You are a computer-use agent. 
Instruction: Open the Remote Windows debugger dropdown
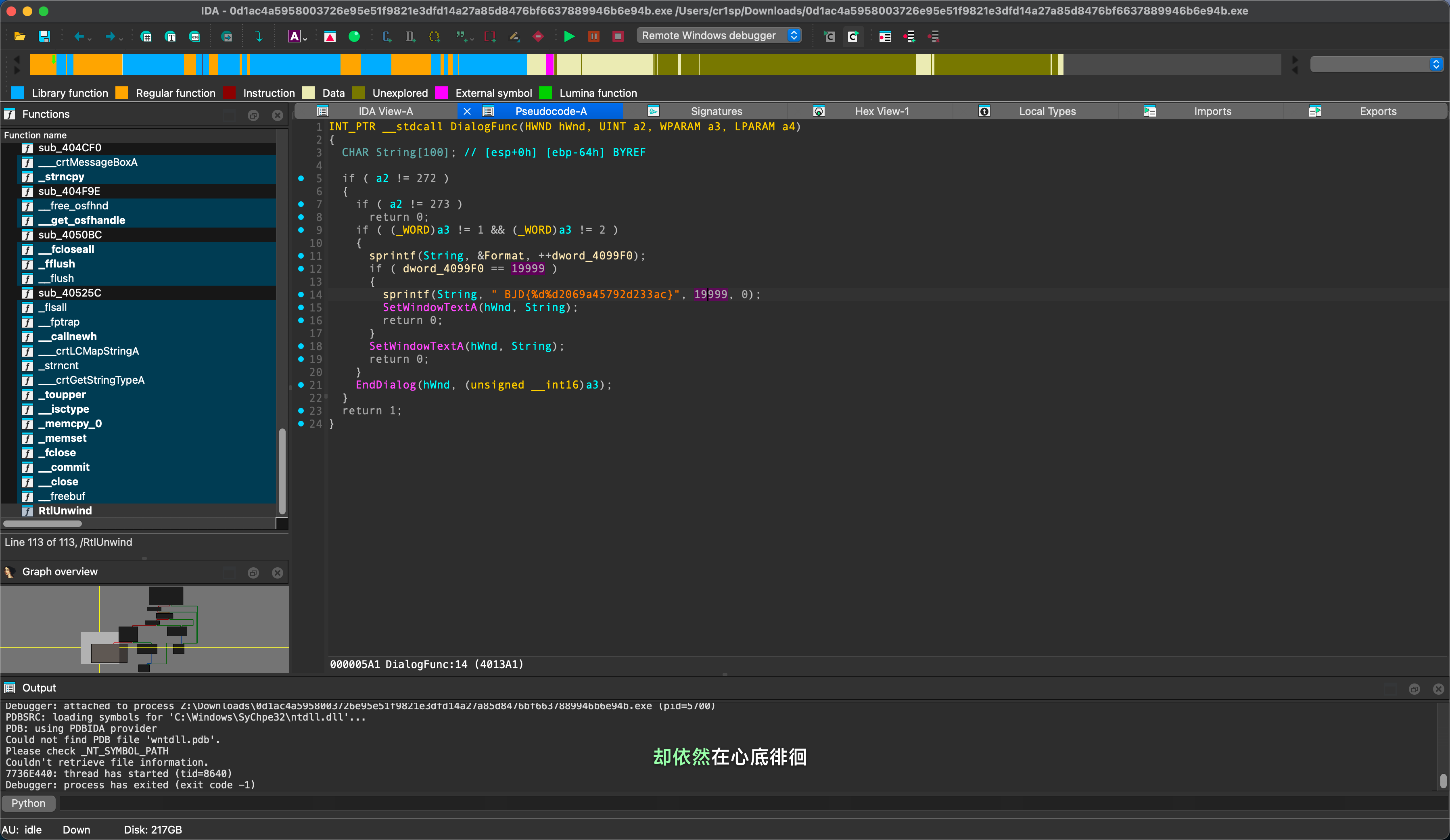pos(719,36)
